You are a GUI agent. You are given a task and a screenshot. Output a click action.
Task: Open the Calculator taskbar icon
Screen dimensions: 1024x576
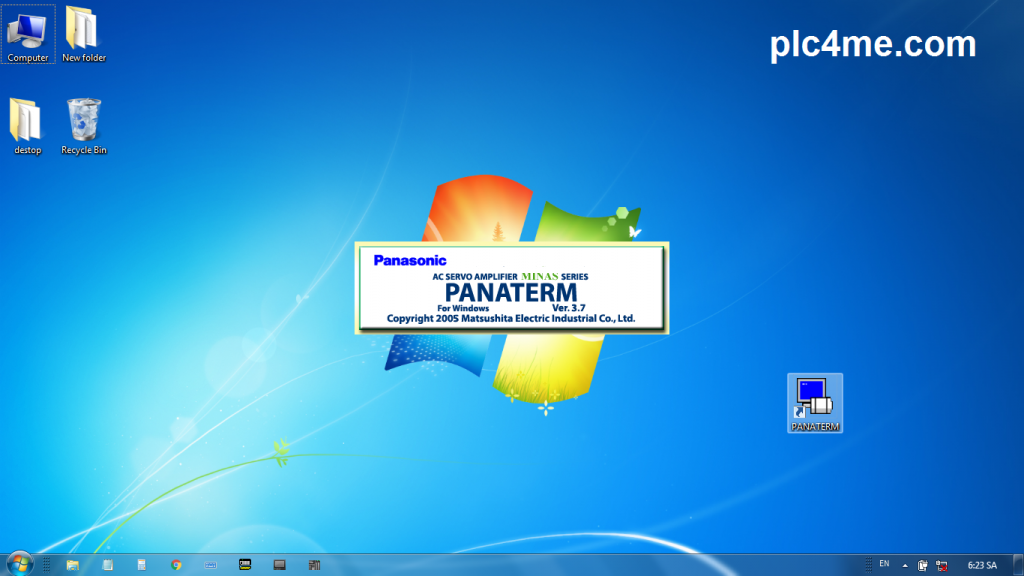click(x=142, y=565)
